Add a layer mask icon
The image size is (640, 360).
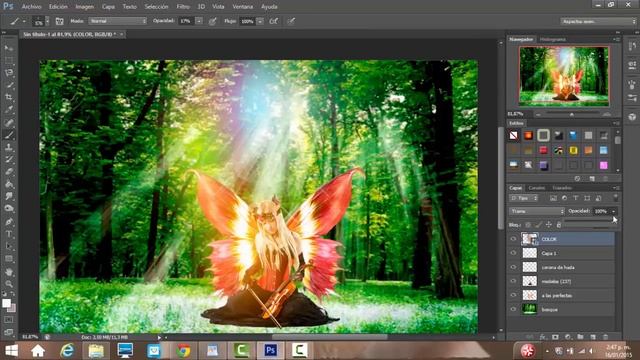(555, 337)
